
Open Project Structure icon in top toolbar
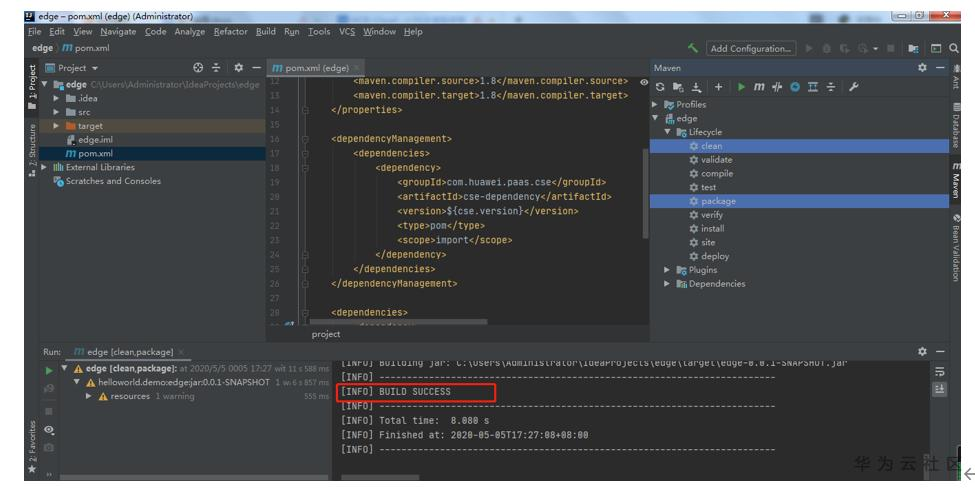pos(913,48)
